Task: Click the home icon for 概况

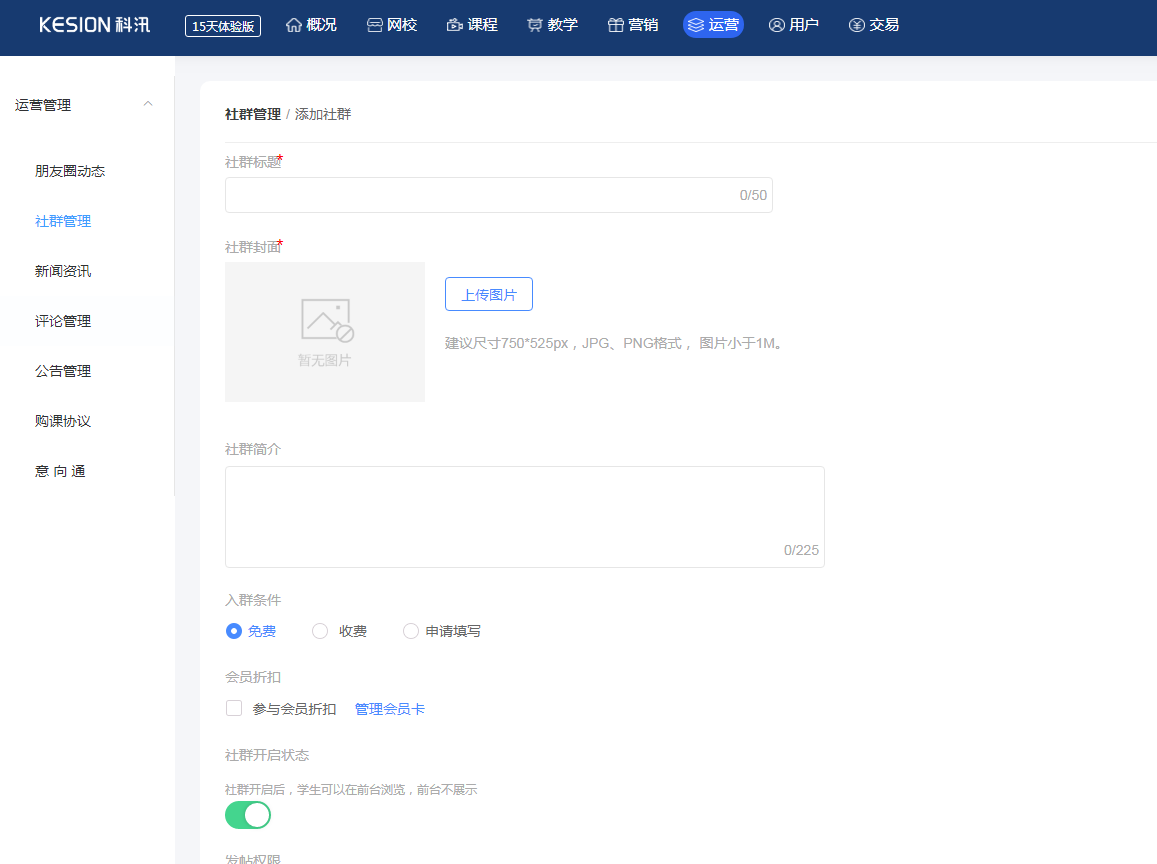Action: click(x=294, y=25)
